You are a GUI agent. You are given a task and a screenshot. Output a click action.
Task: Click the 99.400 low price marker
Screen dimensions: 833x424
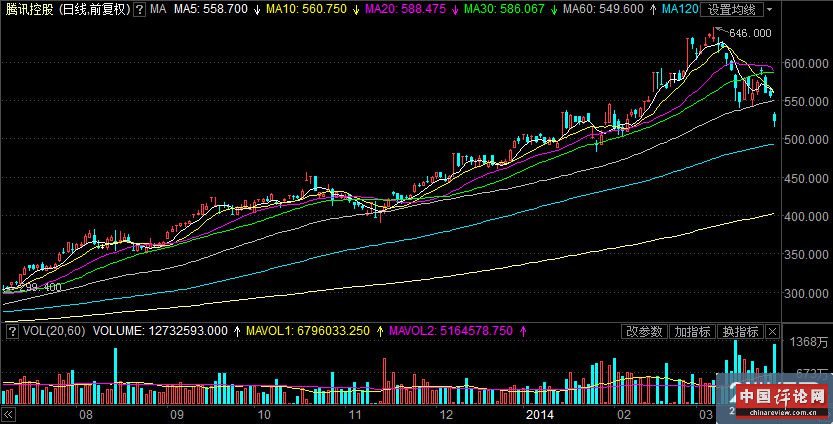click(x=44, y=287)
